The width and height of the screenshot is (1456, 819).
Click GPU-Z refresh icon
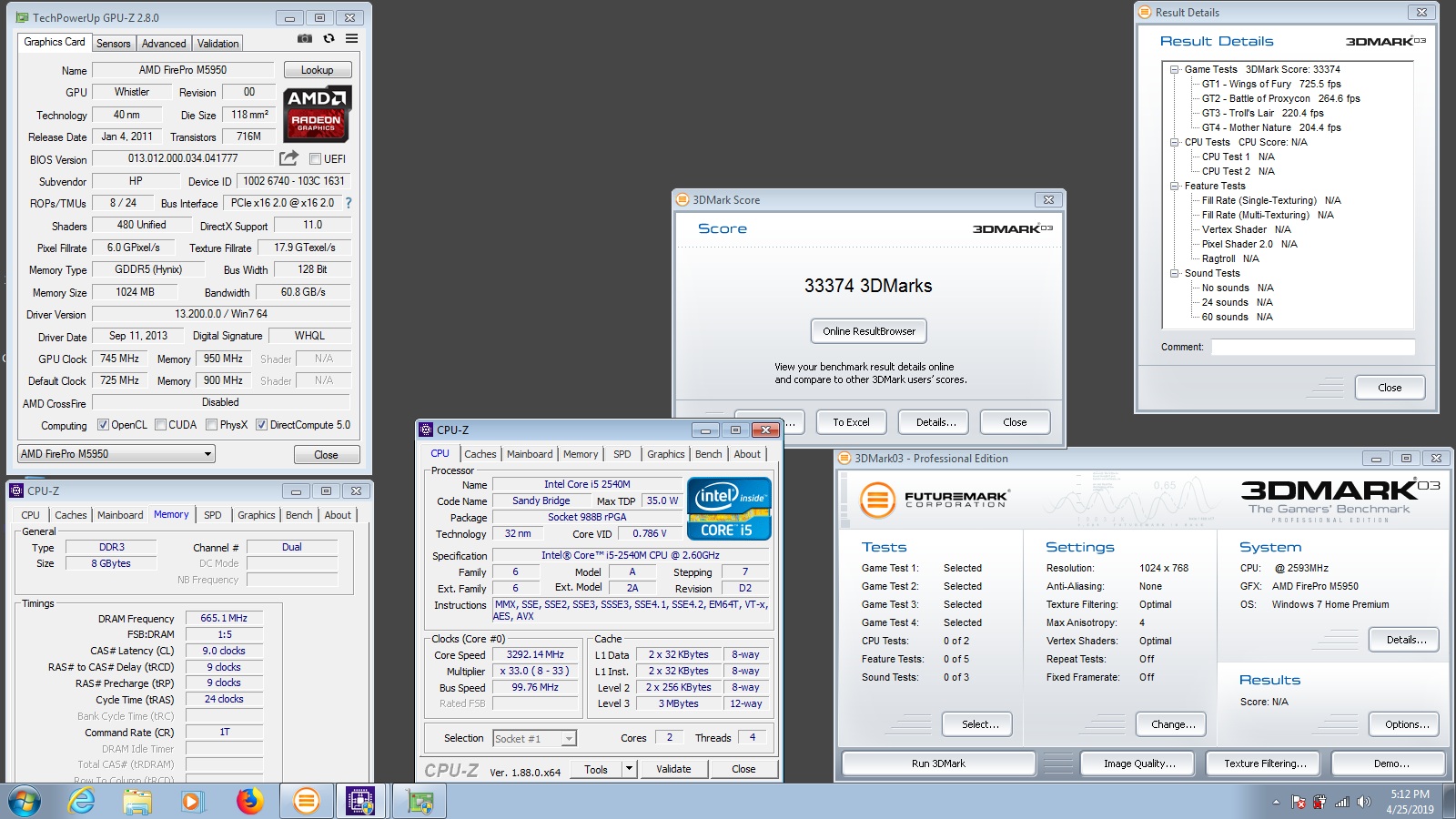click(x=329, y=38)
